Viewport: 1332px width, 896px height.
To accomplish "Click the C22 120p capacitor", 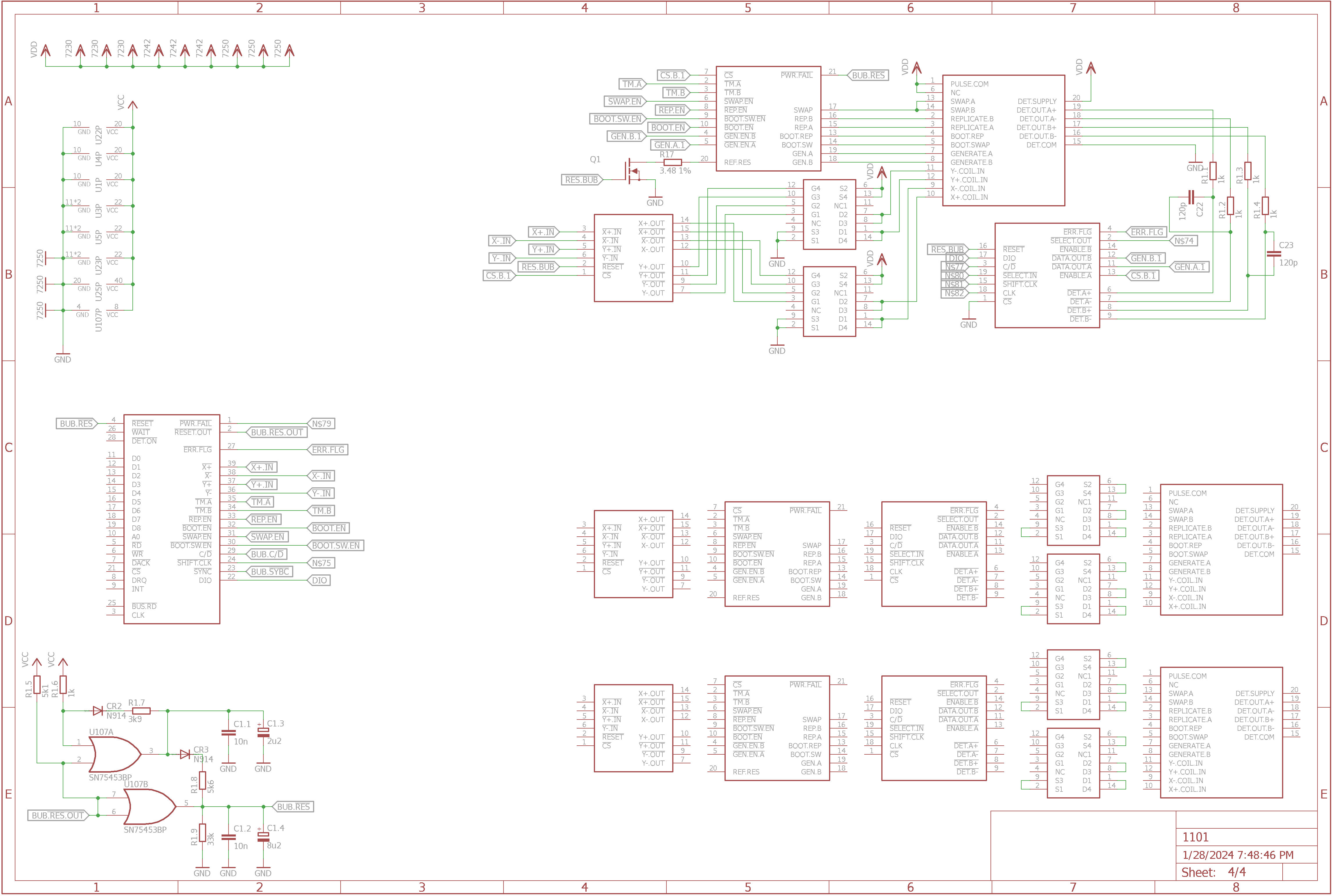I will coord(1191,197).
